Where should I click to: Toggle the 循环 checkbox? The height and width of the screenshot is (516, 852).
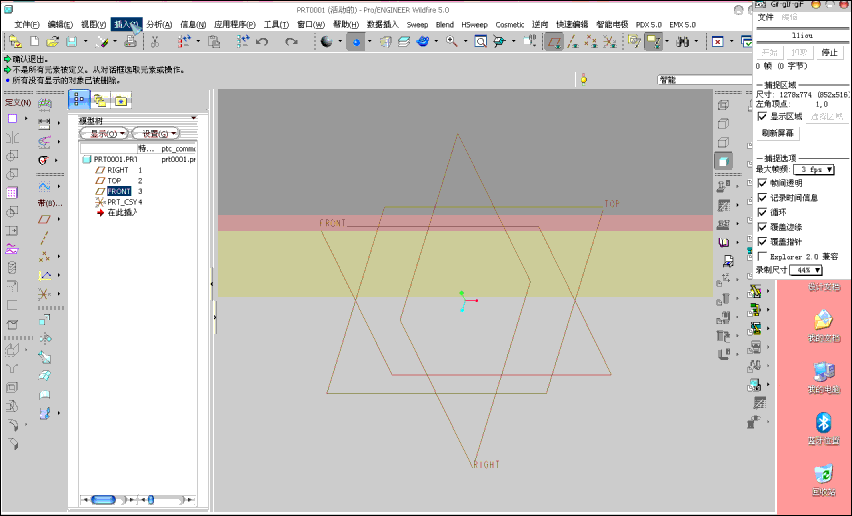762,212
